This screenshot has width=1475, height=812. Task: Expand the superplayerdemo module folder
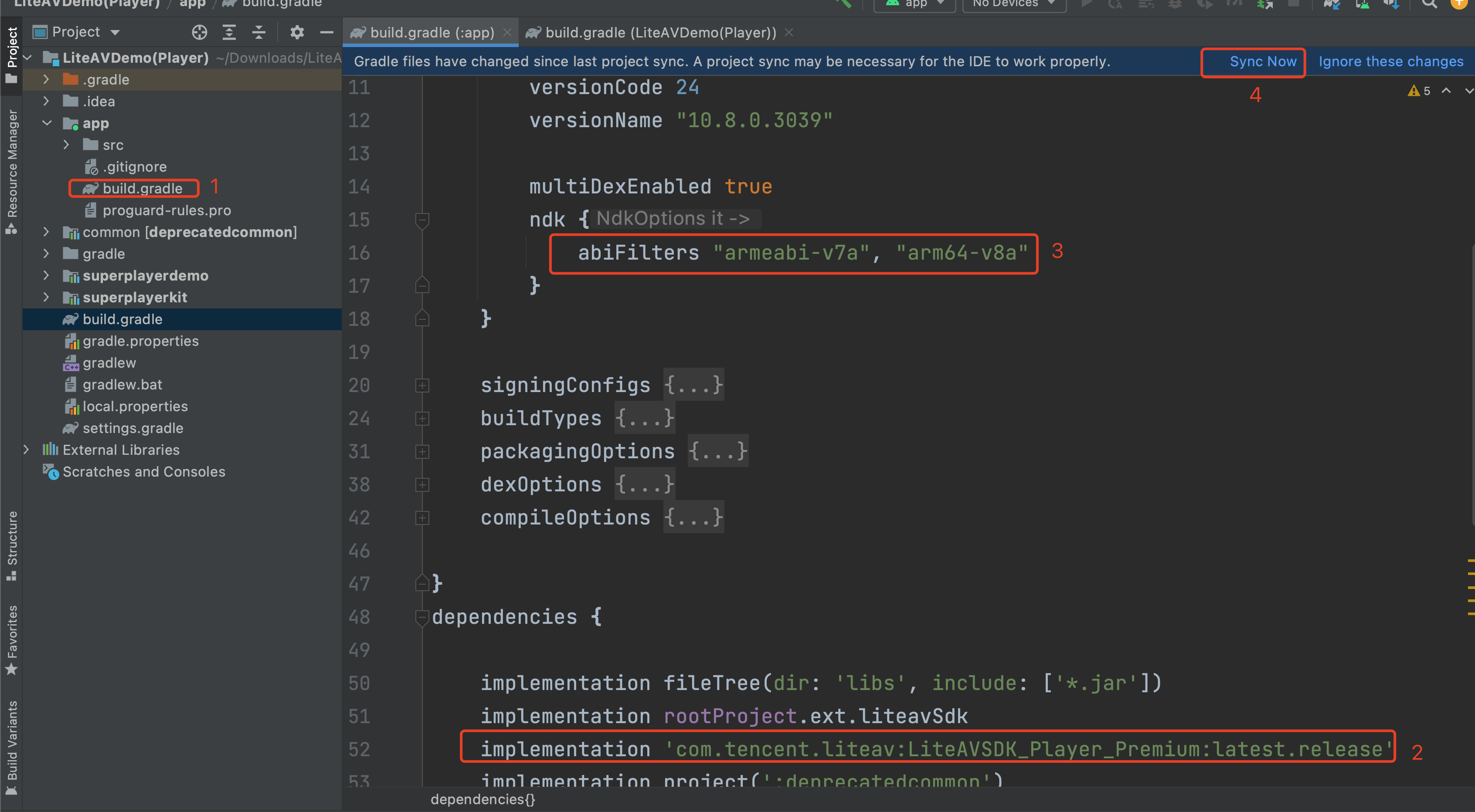[46, 276]
